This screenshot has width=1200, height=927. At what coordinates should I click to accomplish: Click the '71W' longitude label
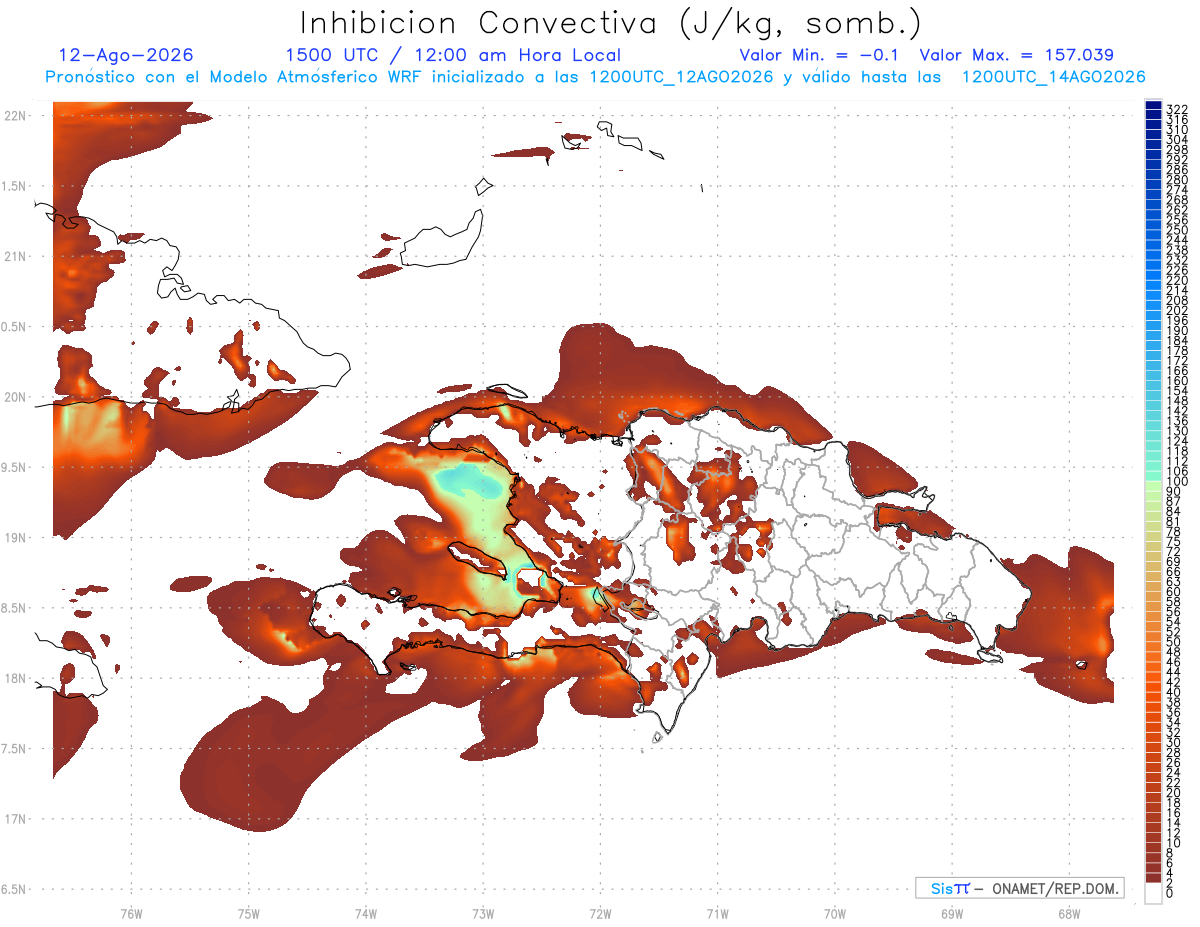pos(717,913)
